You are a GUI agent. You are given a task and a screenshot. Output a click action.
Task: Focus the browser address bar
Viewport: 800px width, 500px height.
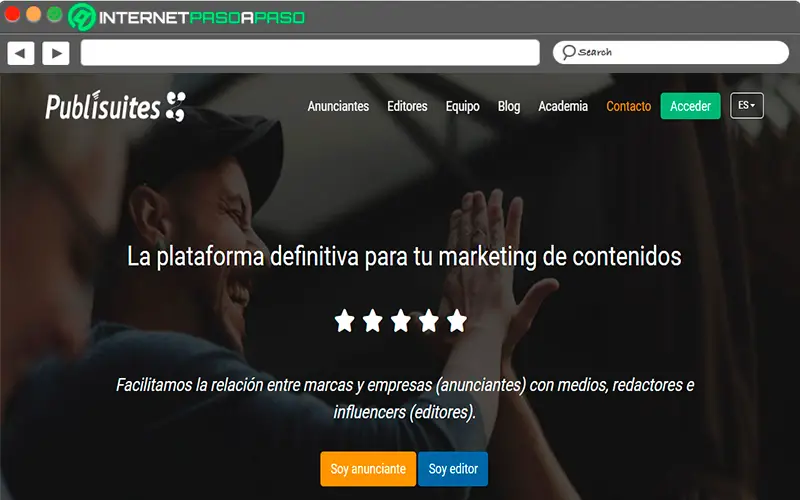pyautogui.click(x=310, y=53)
